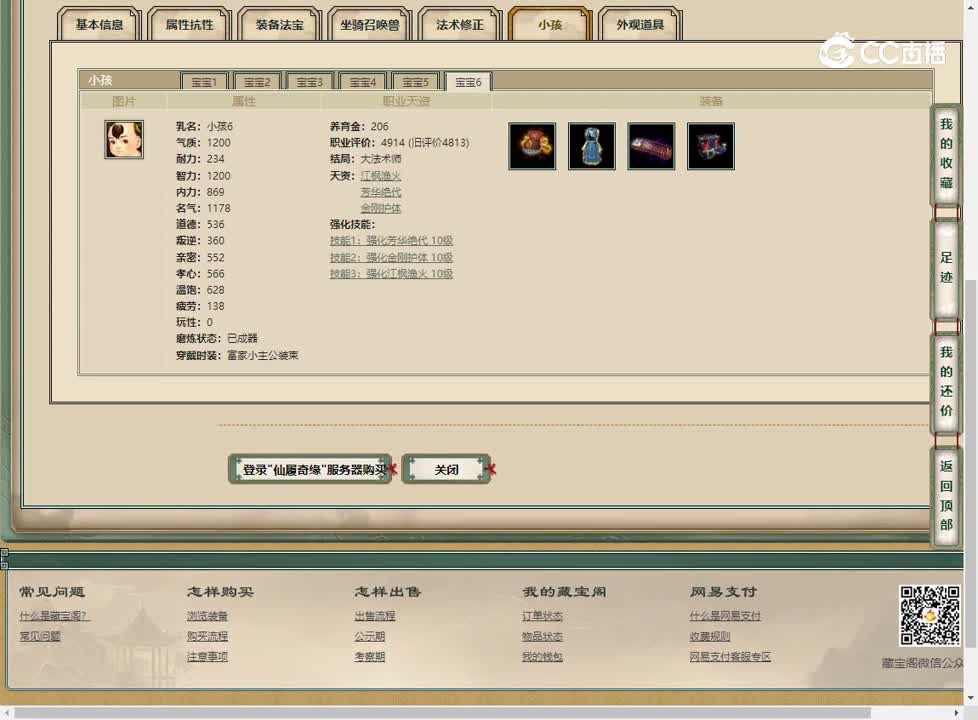Switch to 宝宝5 sub-tab
This screenshot has height=720, width=978.
(x=415, y=82)
